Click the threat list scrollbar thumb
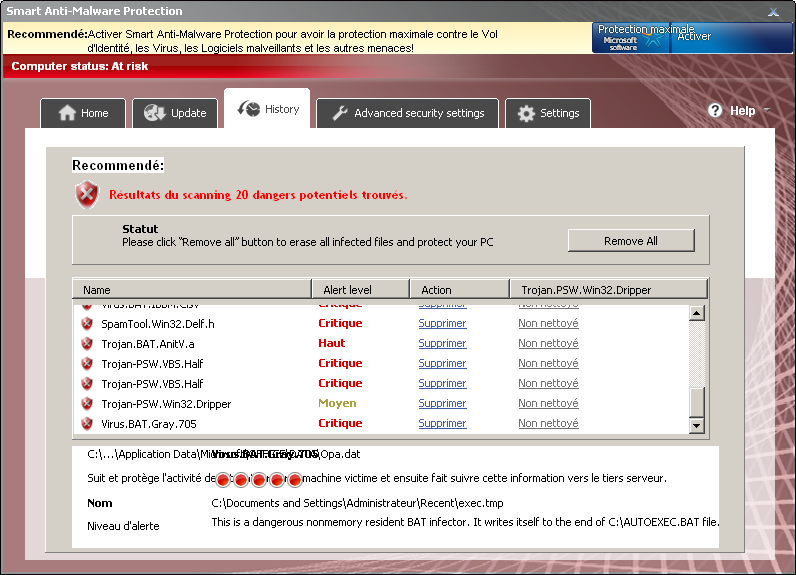 [x=696, y=402]
